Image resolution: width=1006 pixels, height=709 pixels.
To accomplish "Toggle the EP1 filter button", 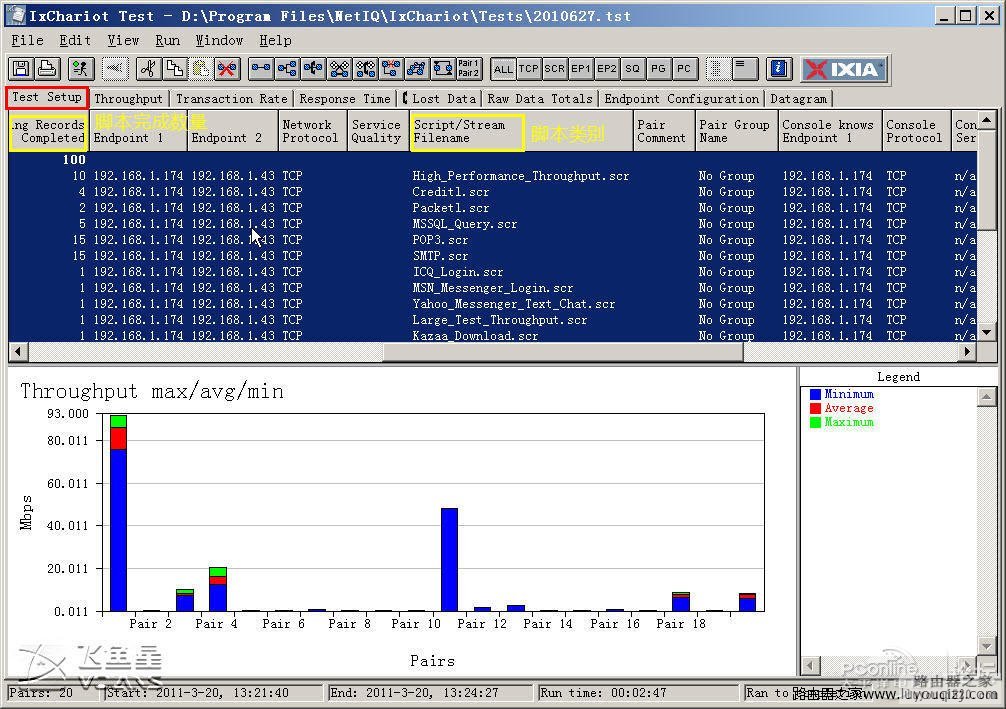I will point(581,69).
